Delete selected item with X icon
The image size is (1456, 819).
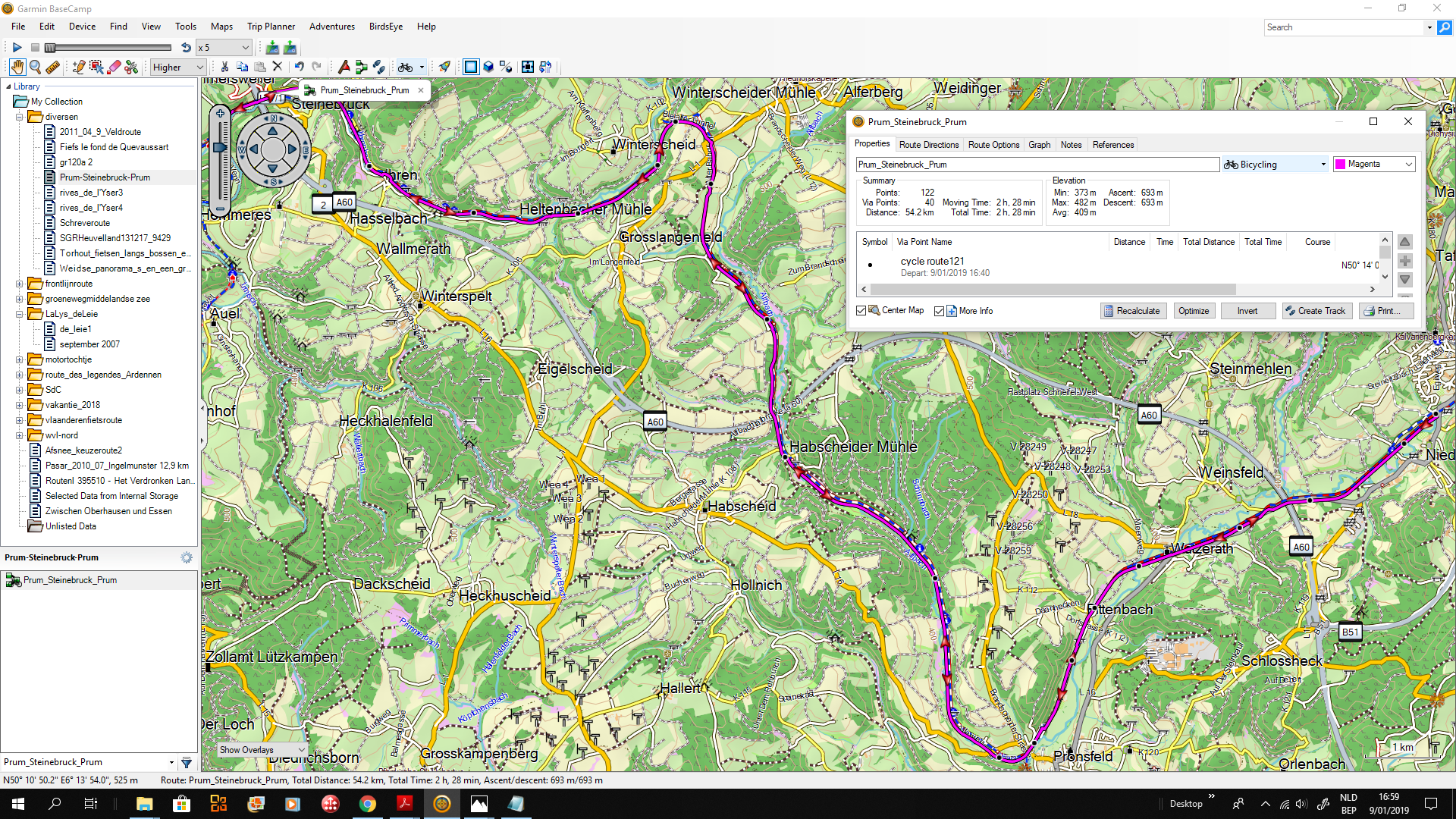pos(278,67)
